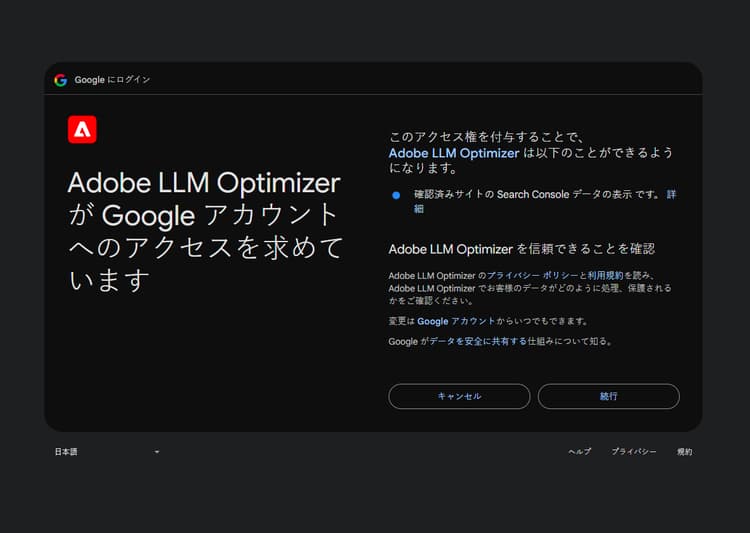
Task: Click the language dropdown arrow
Action: coord(157,452)
